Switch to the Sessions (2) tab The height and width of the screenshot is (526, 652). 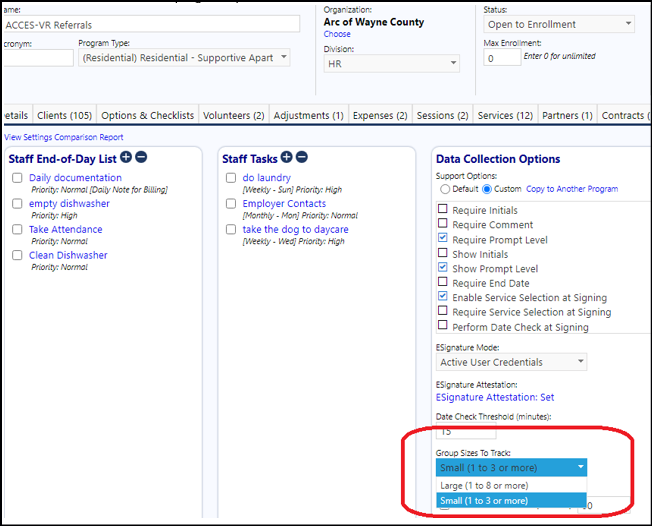[442, 115]
